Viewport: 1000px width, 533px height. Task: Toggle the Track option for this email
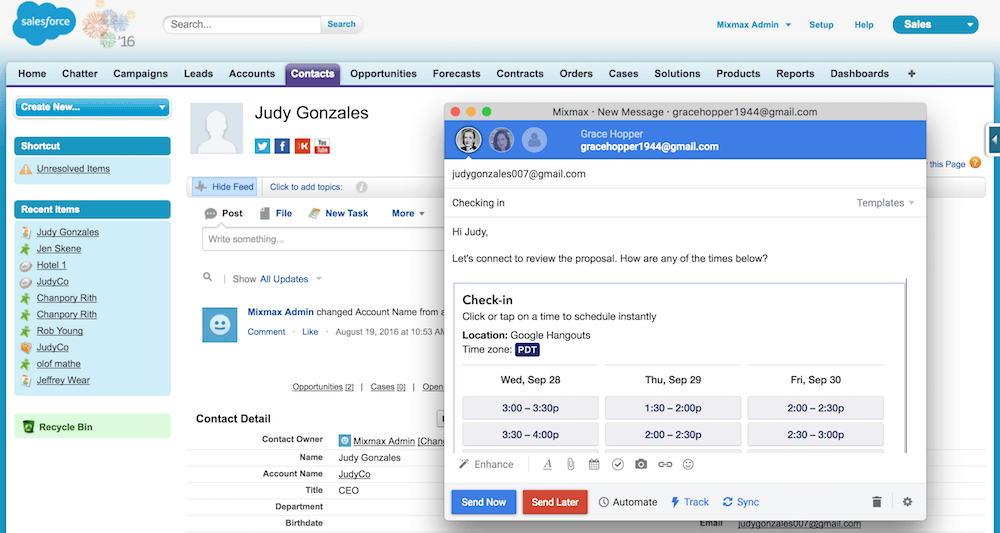(x=689, y=502)
